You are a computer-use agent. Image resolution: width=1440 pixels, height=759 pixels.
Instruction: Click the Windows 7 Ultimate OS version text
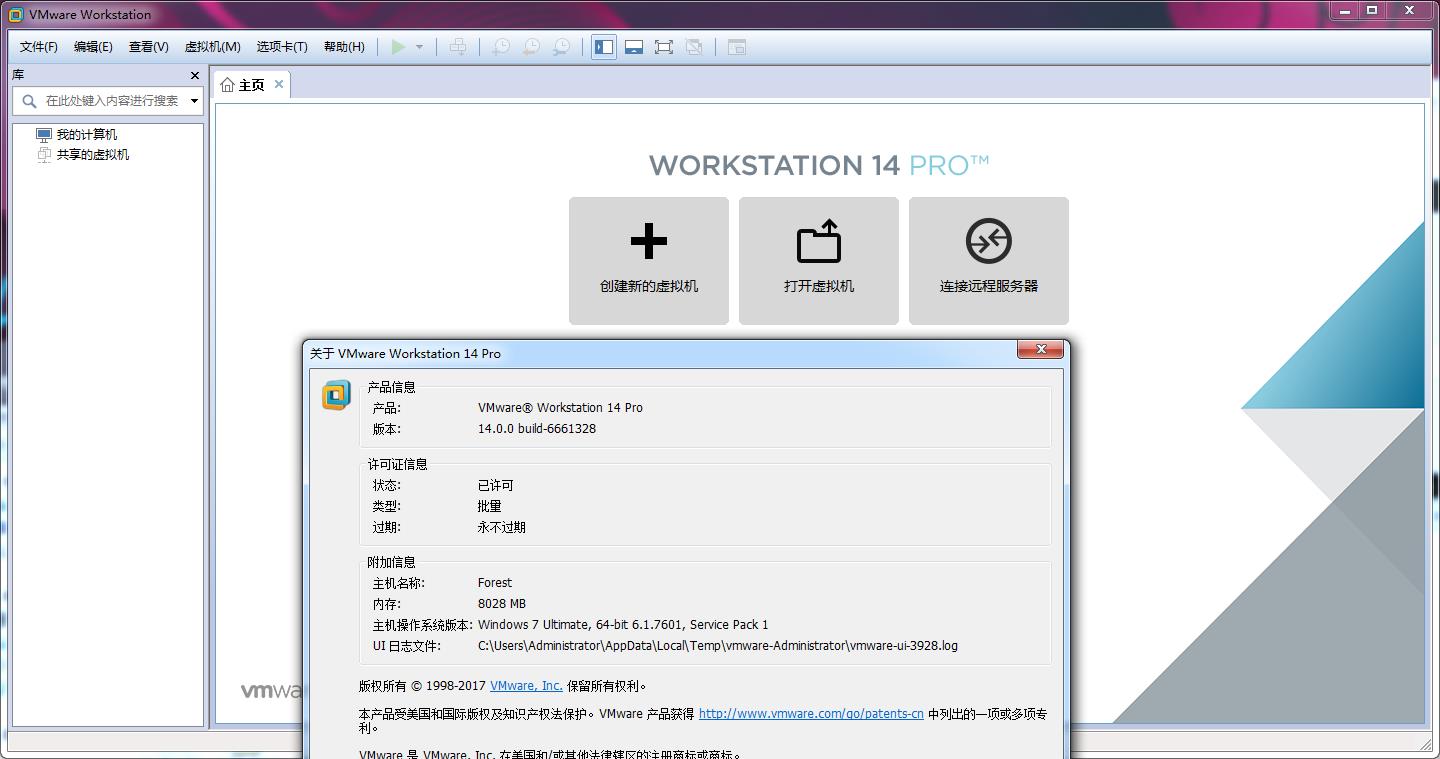[623, 625]
